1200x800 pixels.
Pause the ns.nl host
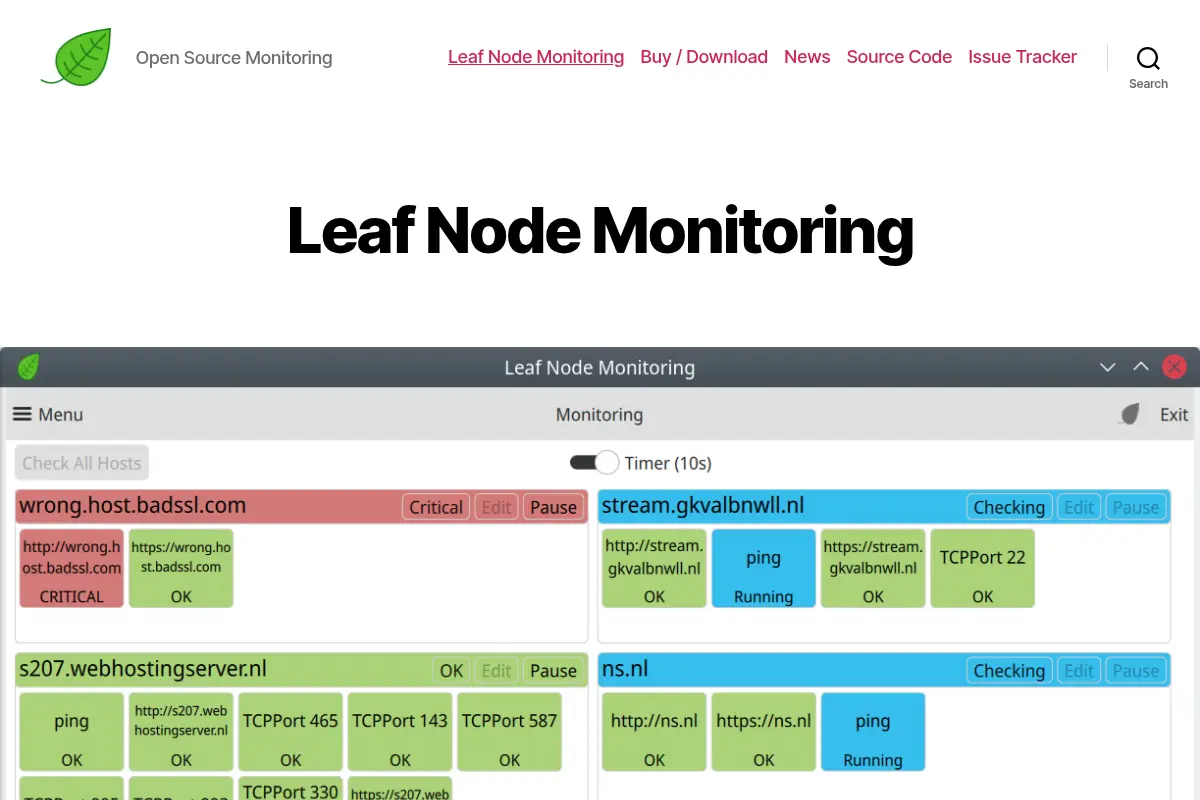(x=1136, y=670)
